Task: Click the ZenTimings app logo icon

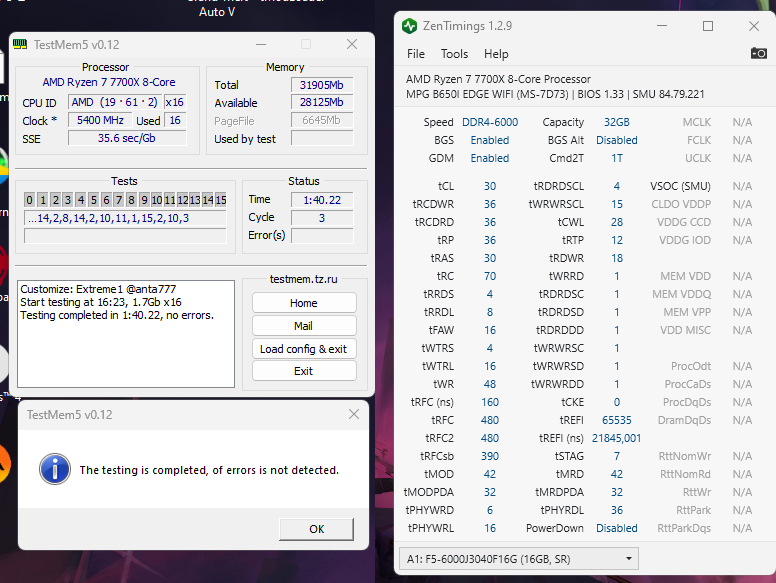Action: click(409, 26)
